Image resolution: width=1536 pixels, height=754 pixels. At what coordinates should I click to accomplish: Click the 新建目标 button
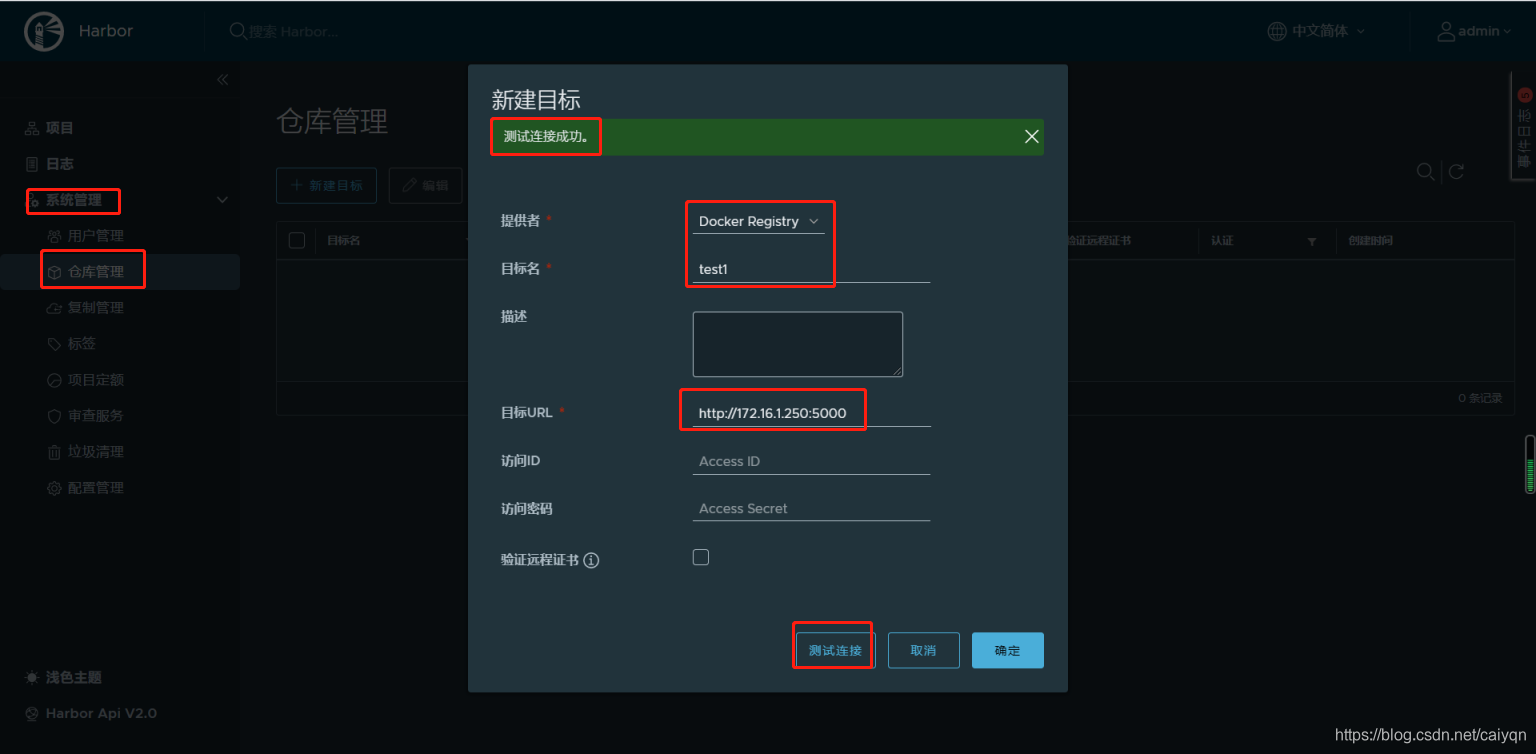click(326, 186)
